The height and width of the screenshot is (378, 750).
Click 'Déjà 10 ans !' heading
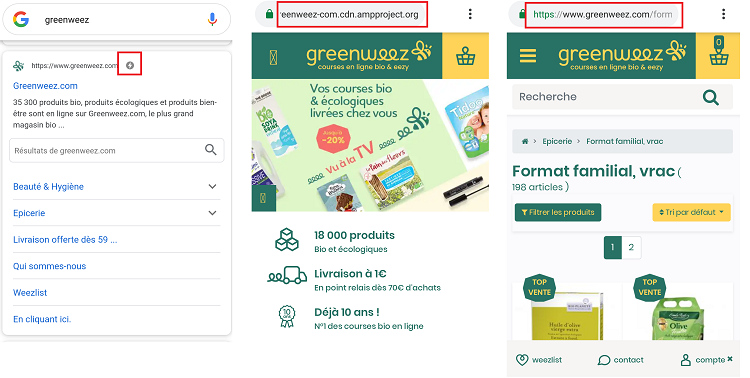(x=347, y=312)
